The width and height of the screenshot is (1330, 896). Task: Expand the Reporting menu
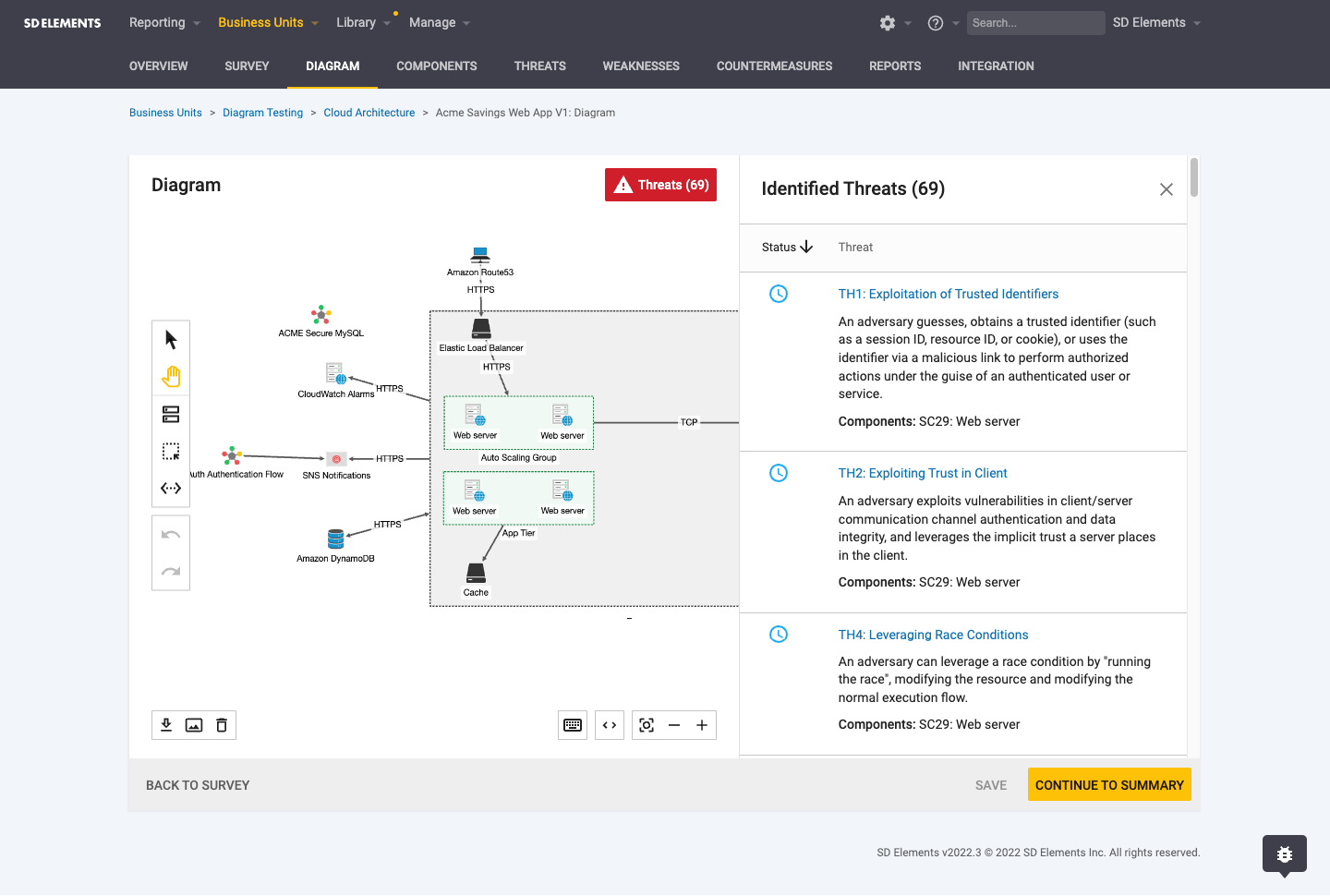[164, 23]
